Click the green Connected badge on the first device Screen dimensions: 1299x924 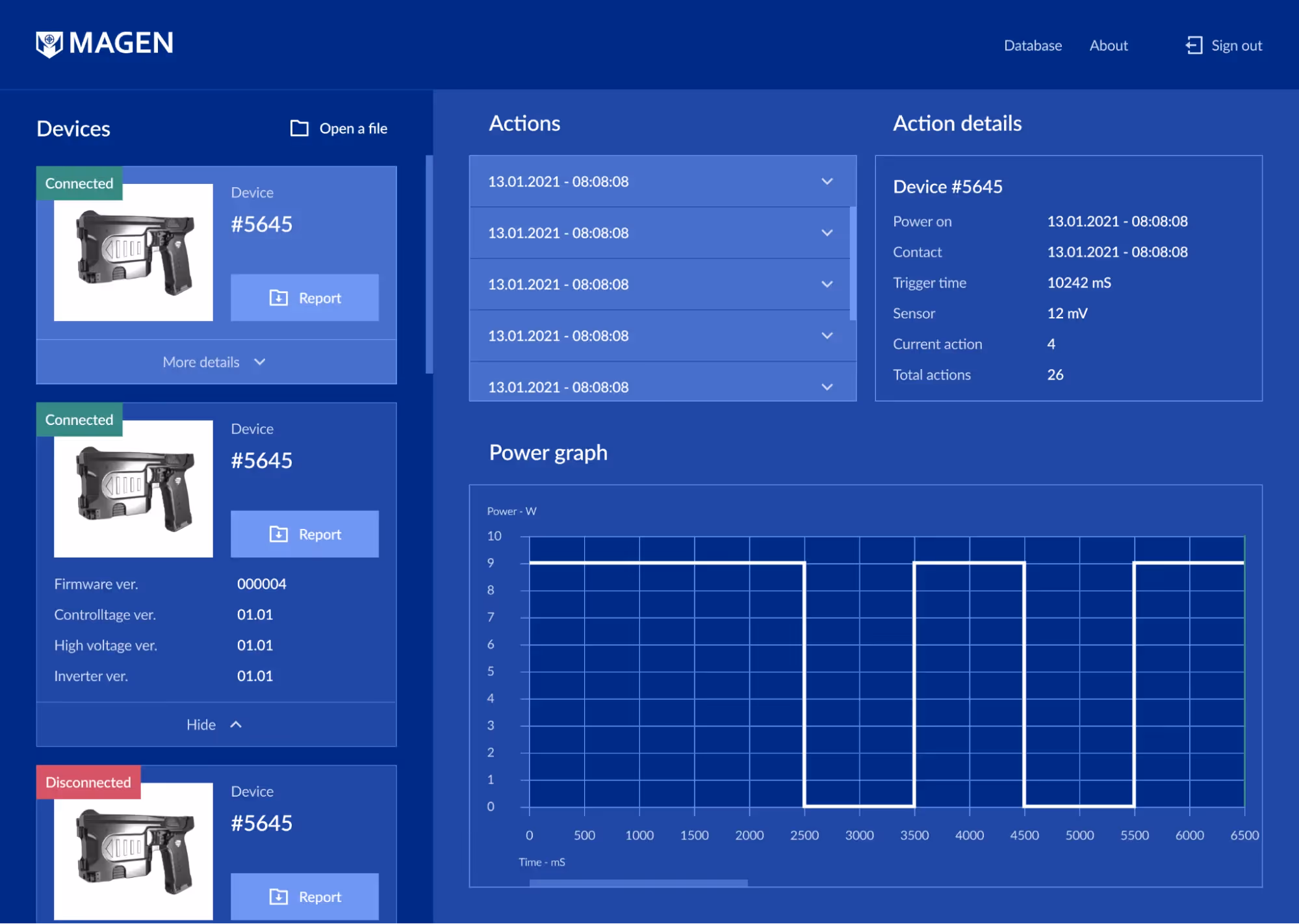tap(79, 183)
